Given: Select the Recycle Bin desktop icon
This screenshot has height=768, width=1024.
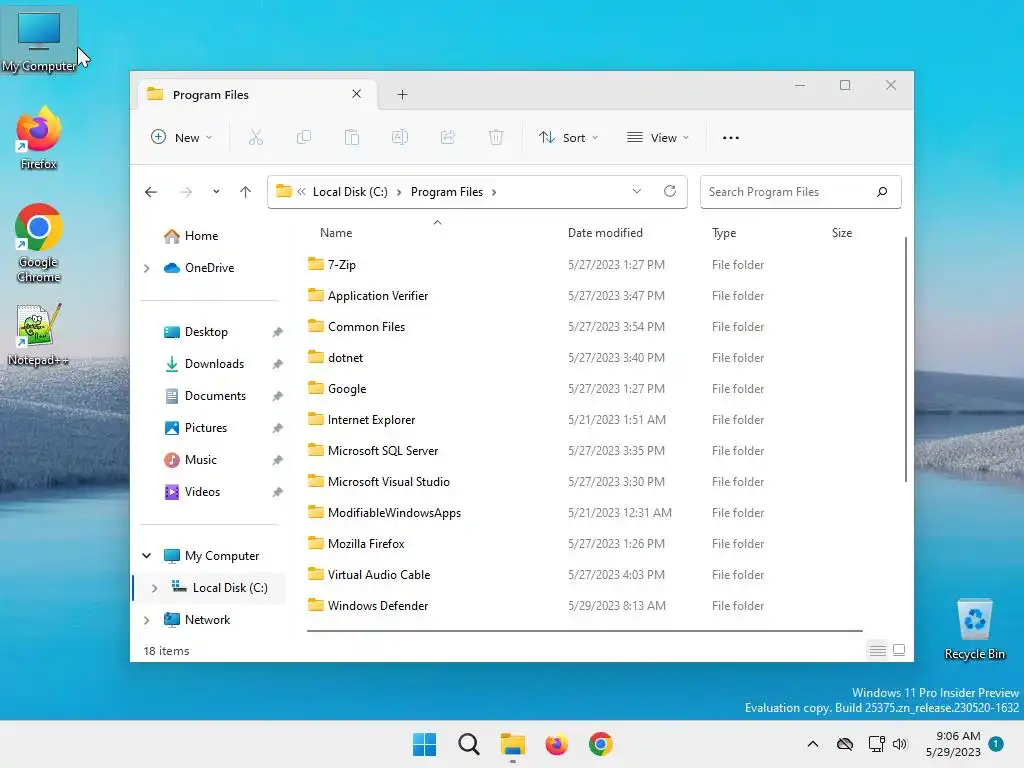Looking at the screenshot, I should (x=974, y=630).
